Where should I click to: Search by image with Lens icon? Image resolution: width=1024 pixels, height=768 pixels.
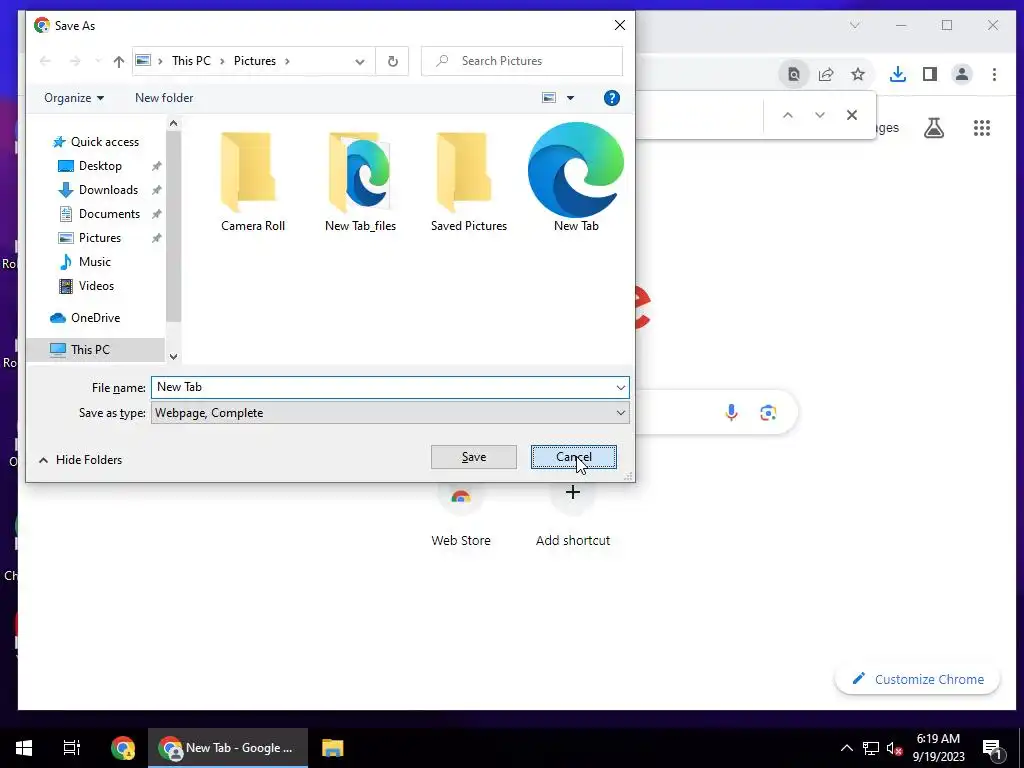point(768,413)
